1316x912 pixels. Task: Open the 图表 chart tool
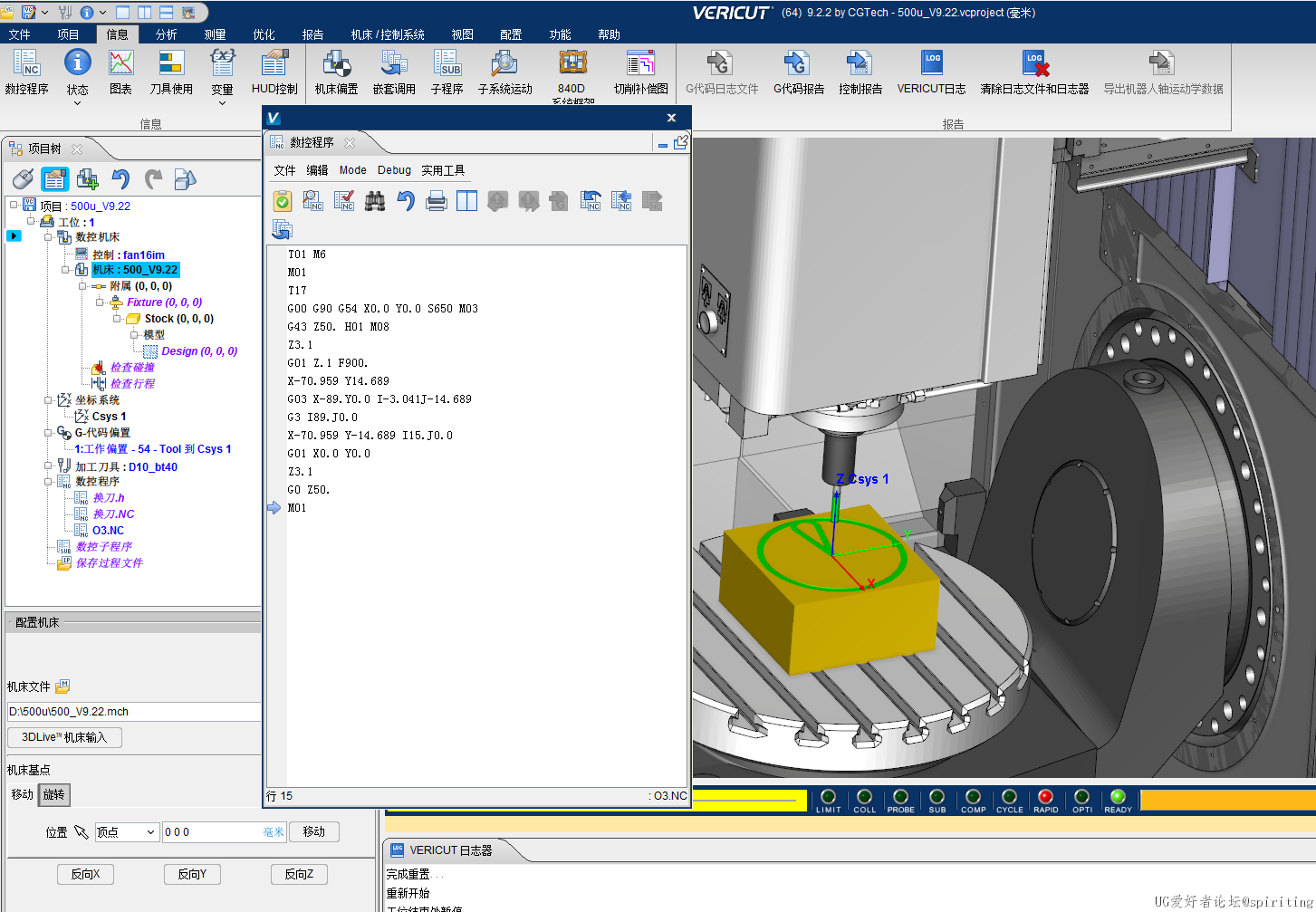120,72
